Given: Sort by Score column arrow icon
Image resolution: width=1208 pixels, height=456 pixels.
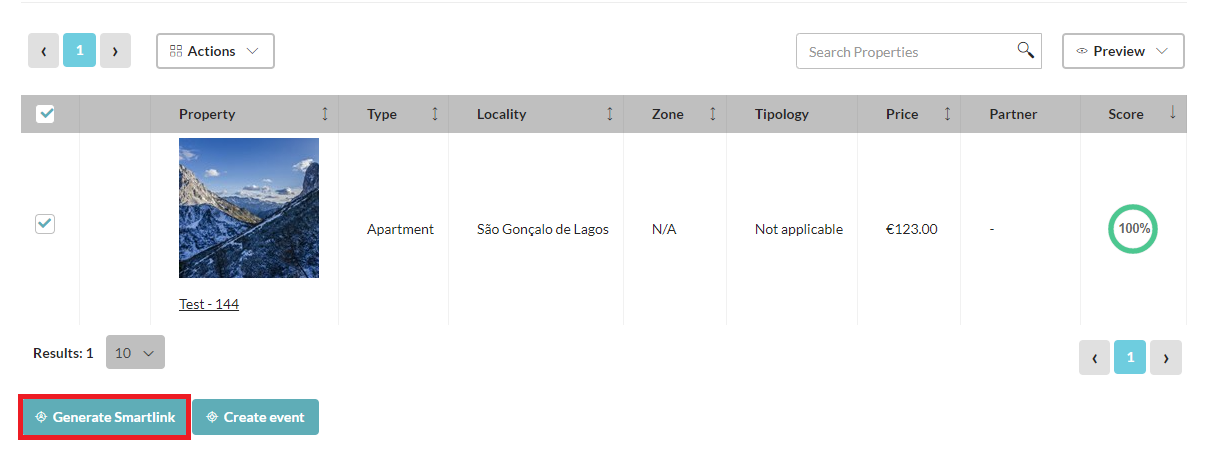Looking at the screenshot, I should (x=1172, y=113).
